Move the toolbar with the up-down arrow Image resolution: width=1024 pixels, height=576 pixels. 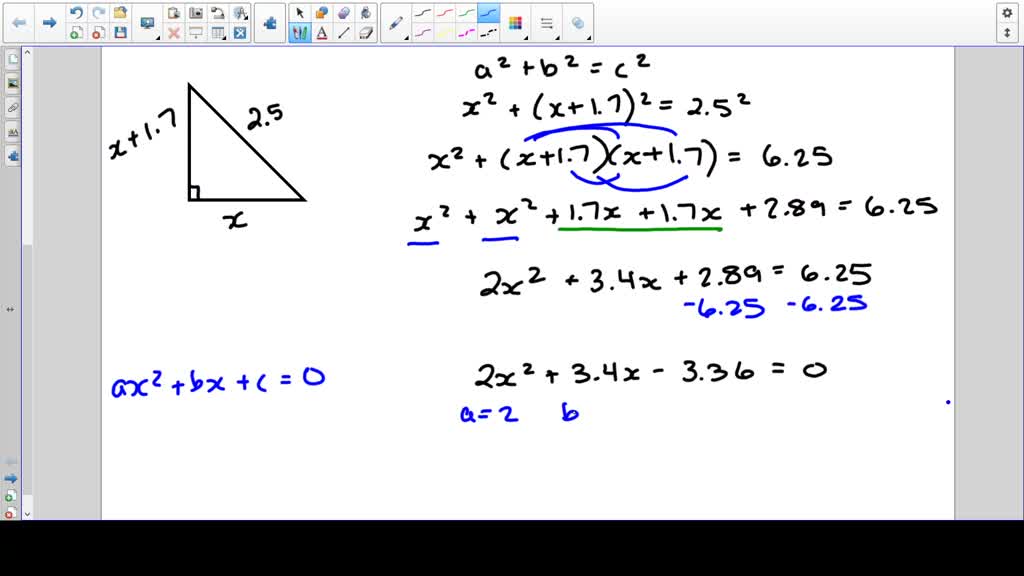coord(1007,33)
